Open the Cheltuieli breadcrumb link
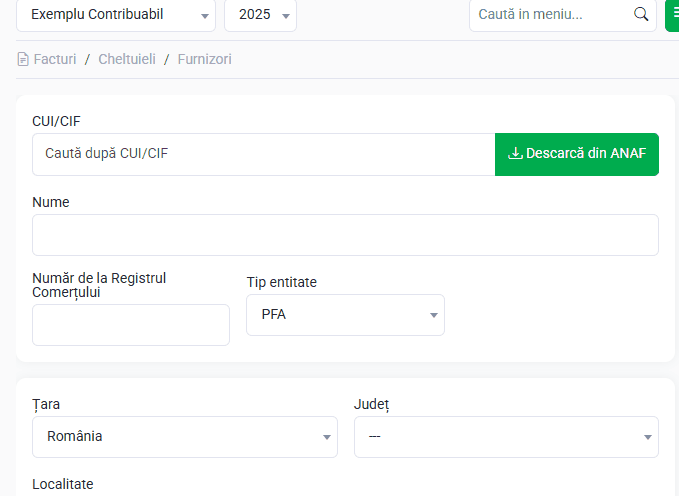This screenshot has width=679, height=496. click(x=127, y=59)
